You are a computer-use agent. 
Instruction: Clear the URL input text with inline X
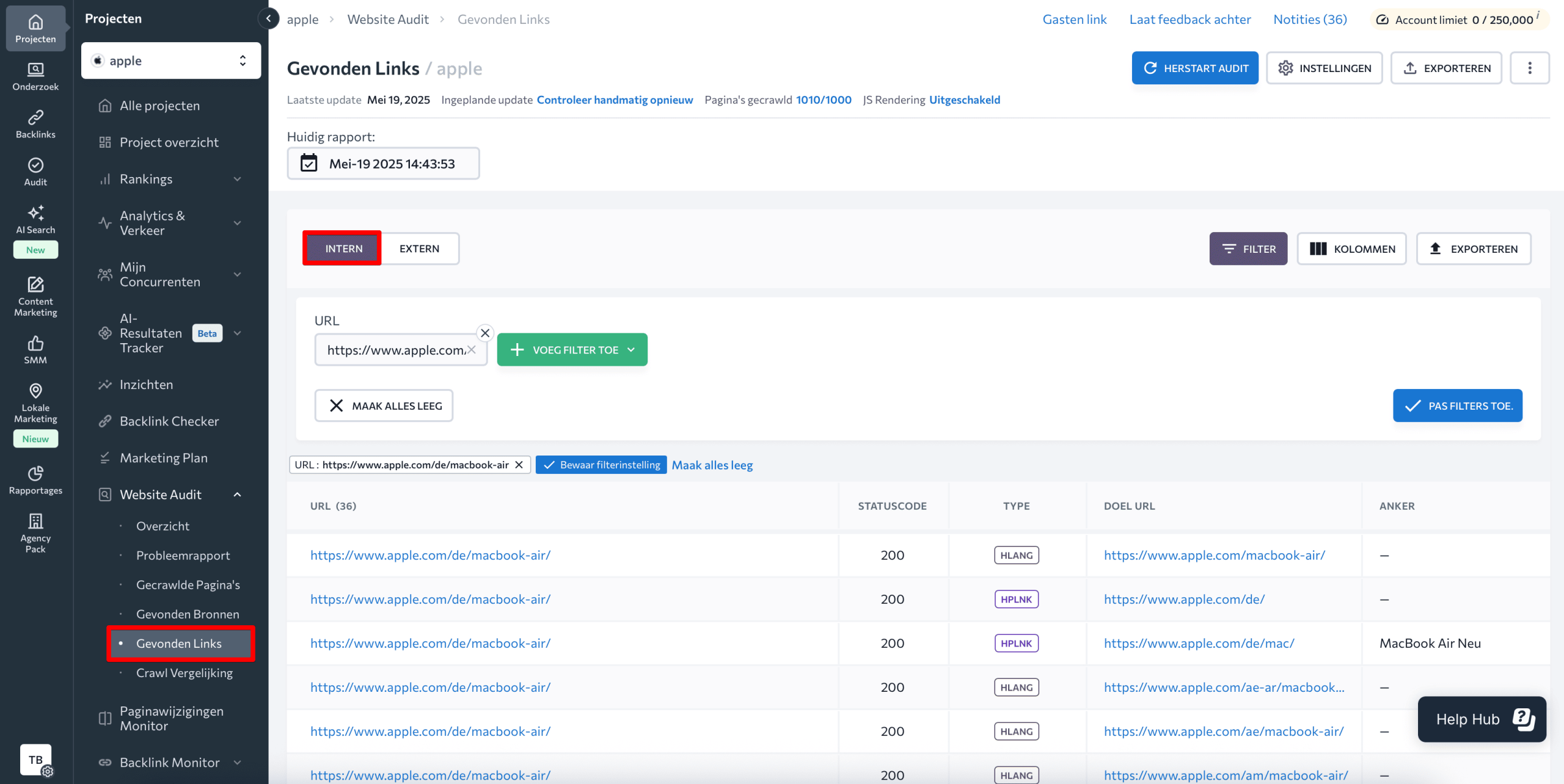pos(472,349)
